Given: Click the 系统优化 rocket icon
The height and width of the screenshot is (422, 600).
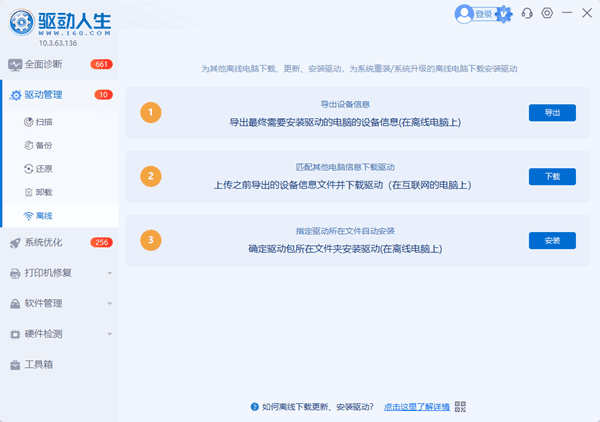Looking at the screenshot, I should click(15, 243).
